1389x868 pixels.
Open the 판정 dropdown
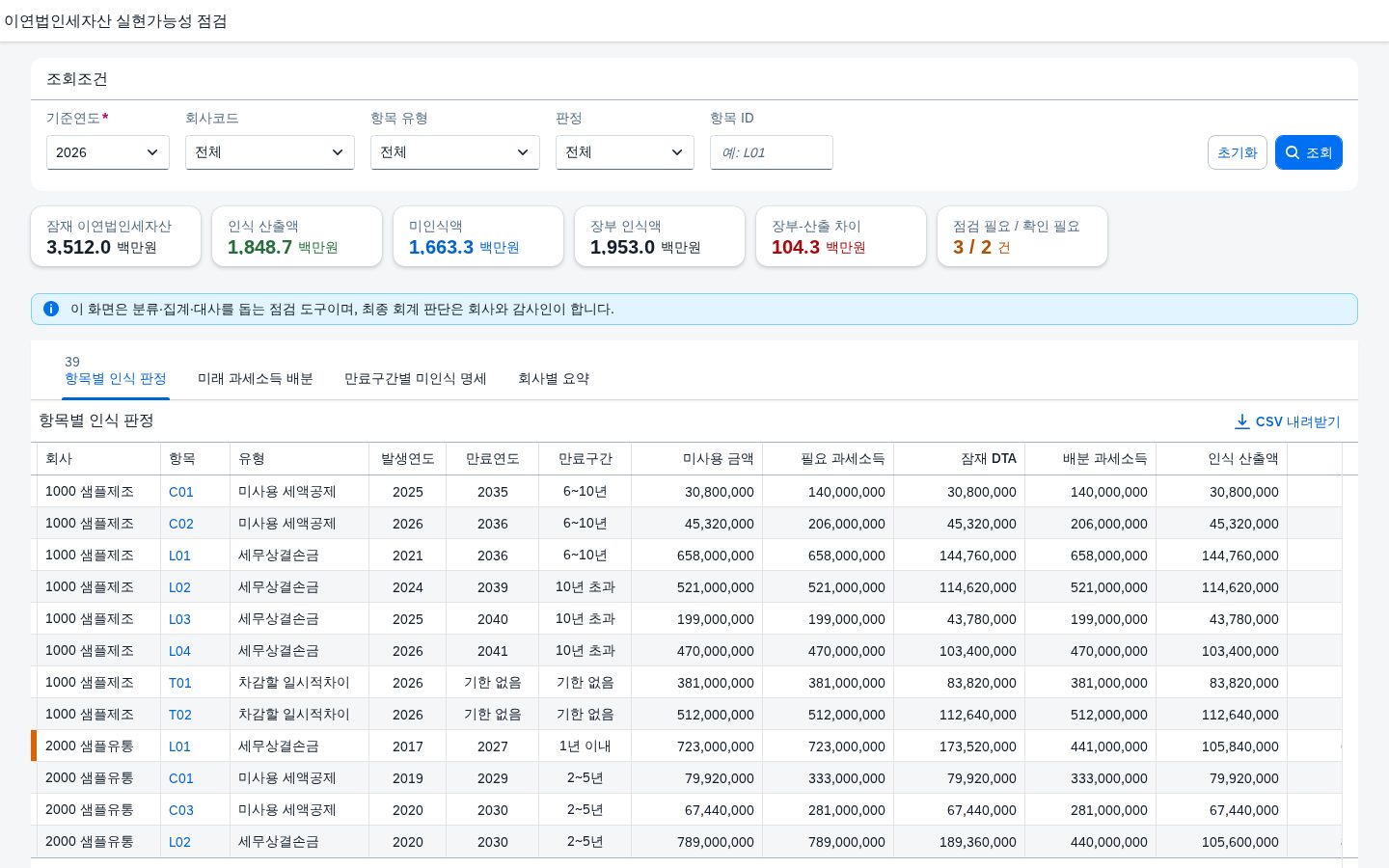click(x=625, y=152)
